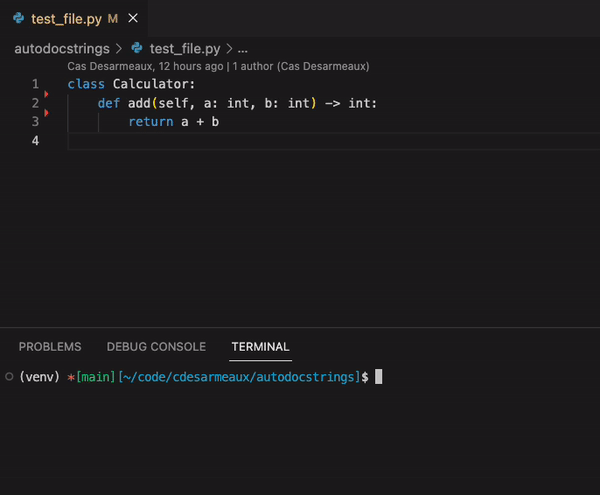Expand the breadcrumb ellipsis symbols
Image resolution: width=600 pixels, height=495 pixels.
[x=243, y=50]
